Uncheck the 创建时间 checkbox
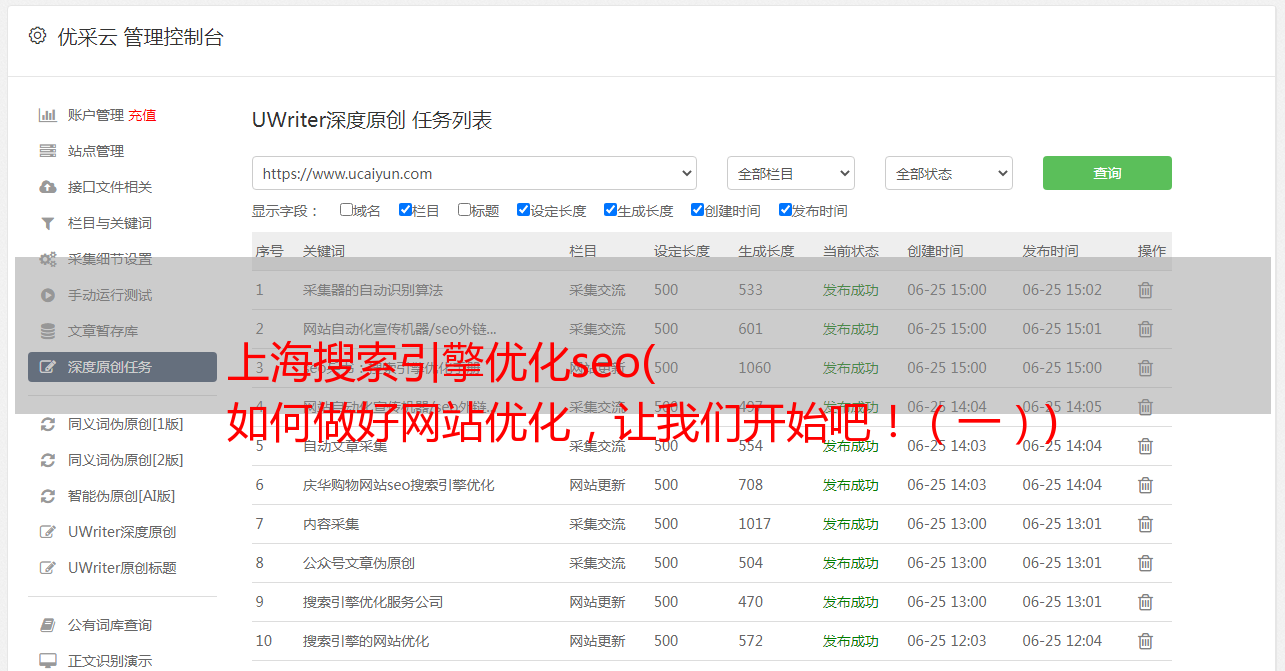Viewport: 1285px width, 671px height. (x=697, y=210)
